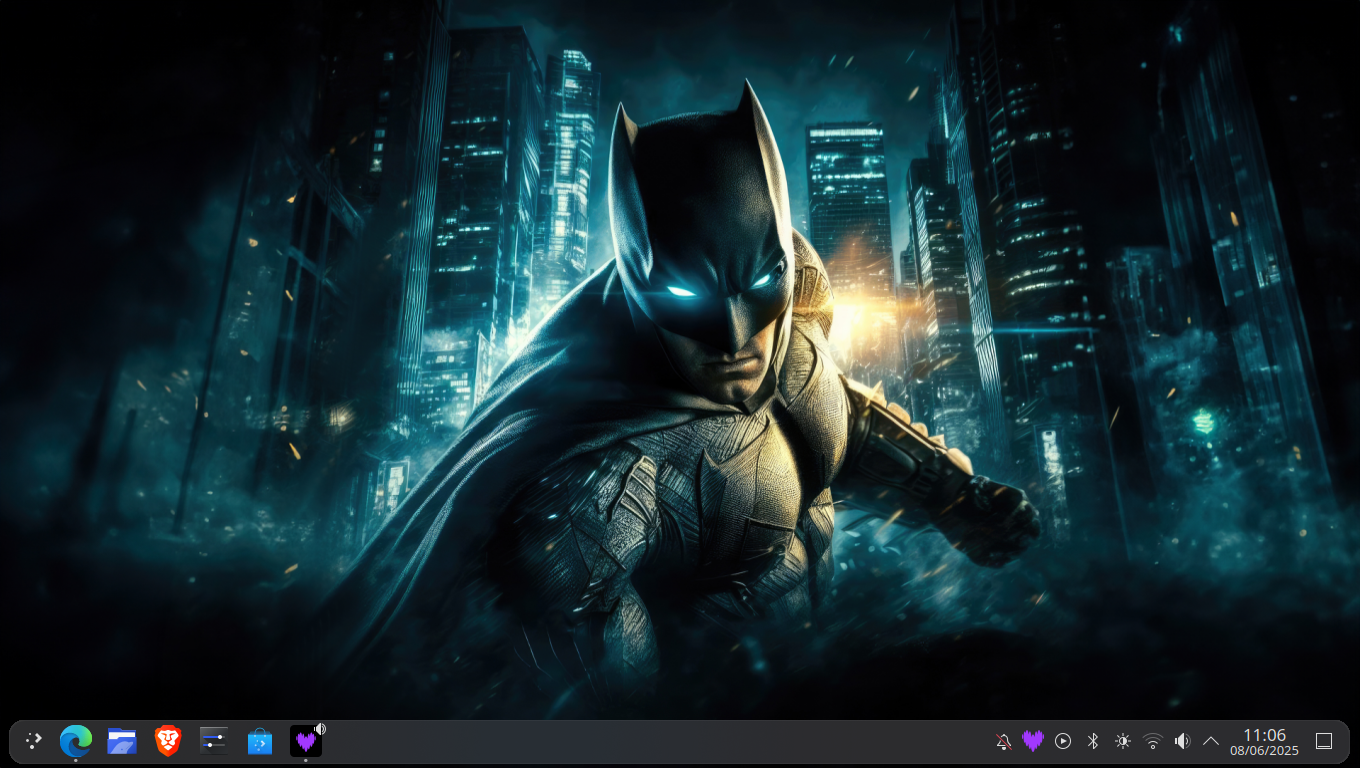
Task: Mute audio via taskbar app speaker indicator
Action: pos(320,728)
